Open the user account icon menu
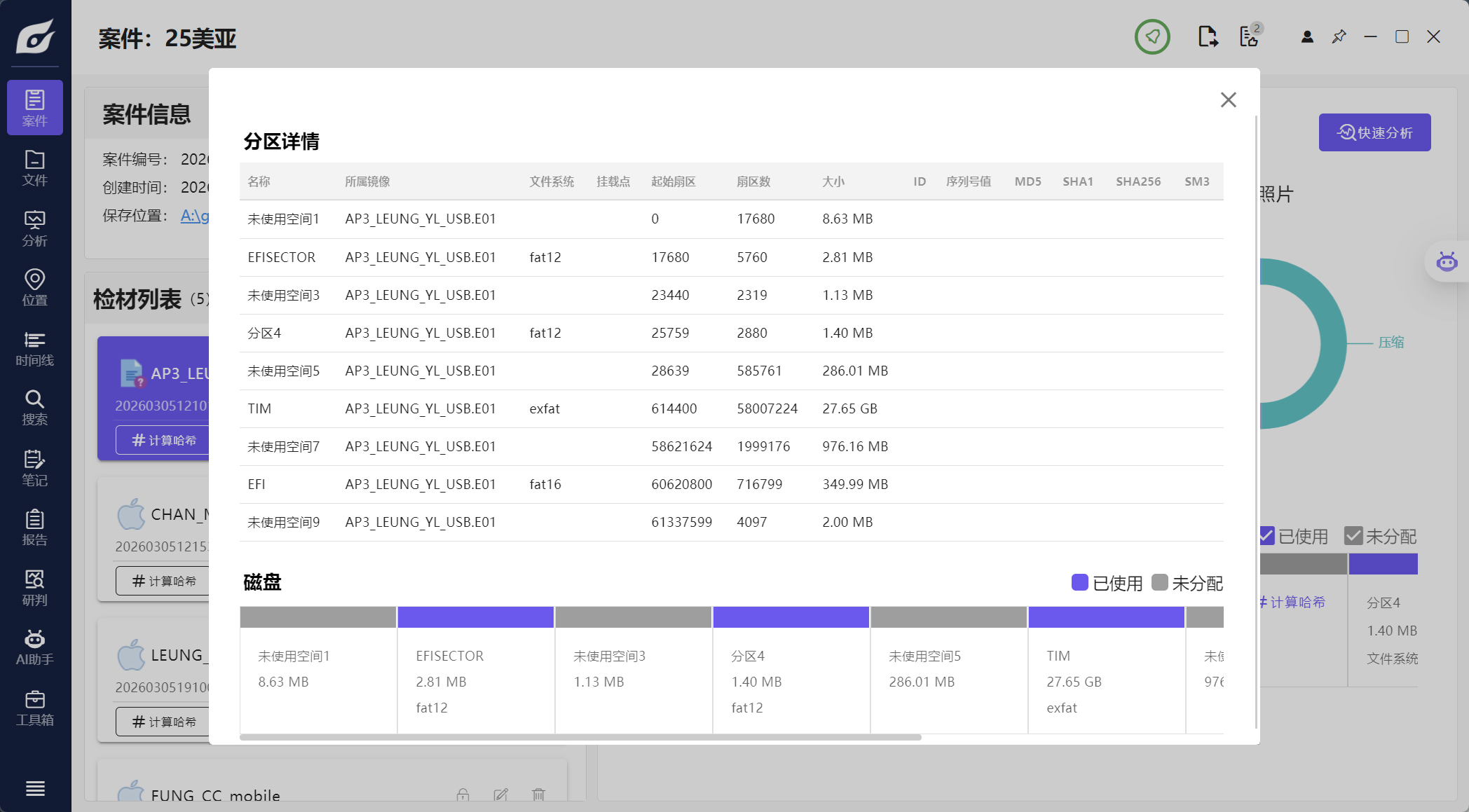The width and height of the screenshot is (1469, 812). tap(1307, 37)
